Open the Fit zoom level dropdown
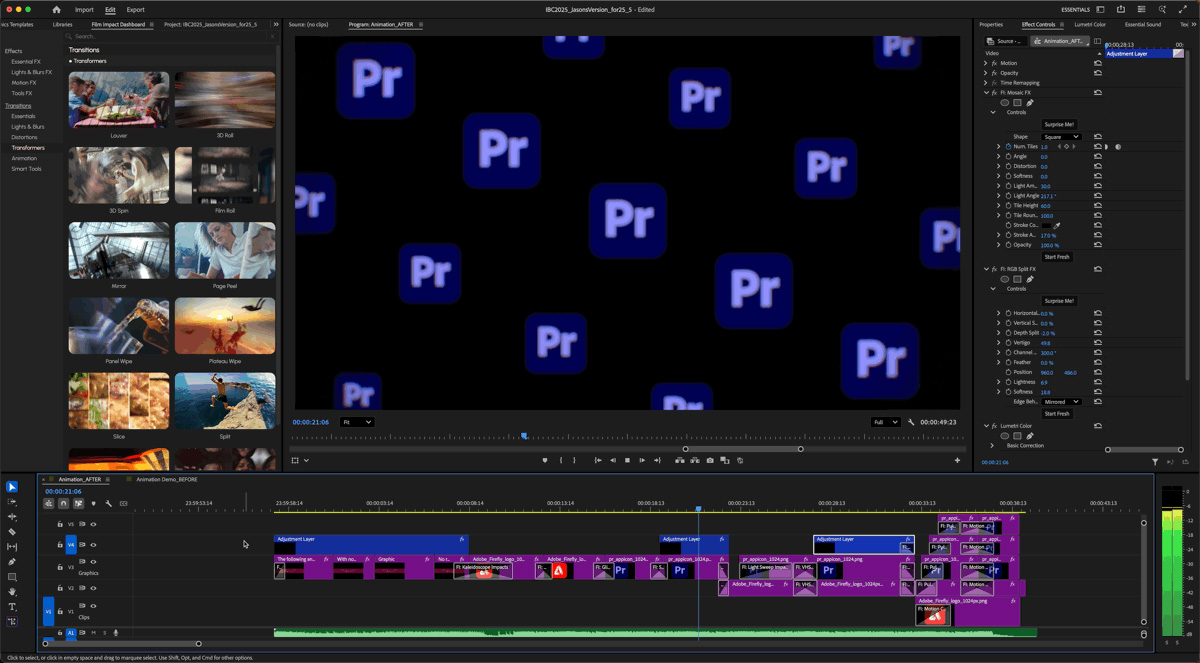Viewport: 1200px width, 663px height. pyautogui.click(x=357, y=422)
